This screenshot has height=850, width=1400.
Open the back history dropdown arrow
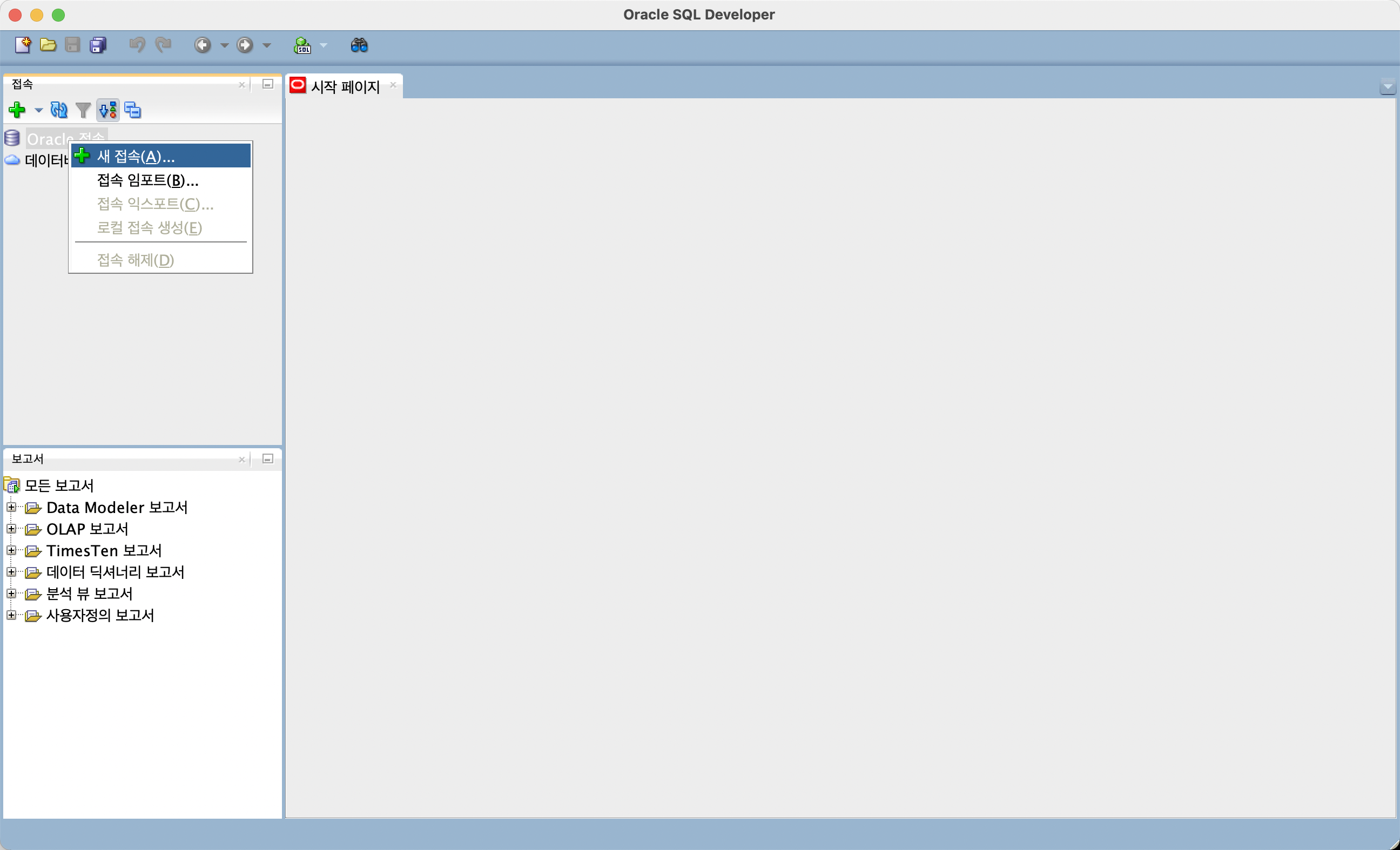coord(224,45)
